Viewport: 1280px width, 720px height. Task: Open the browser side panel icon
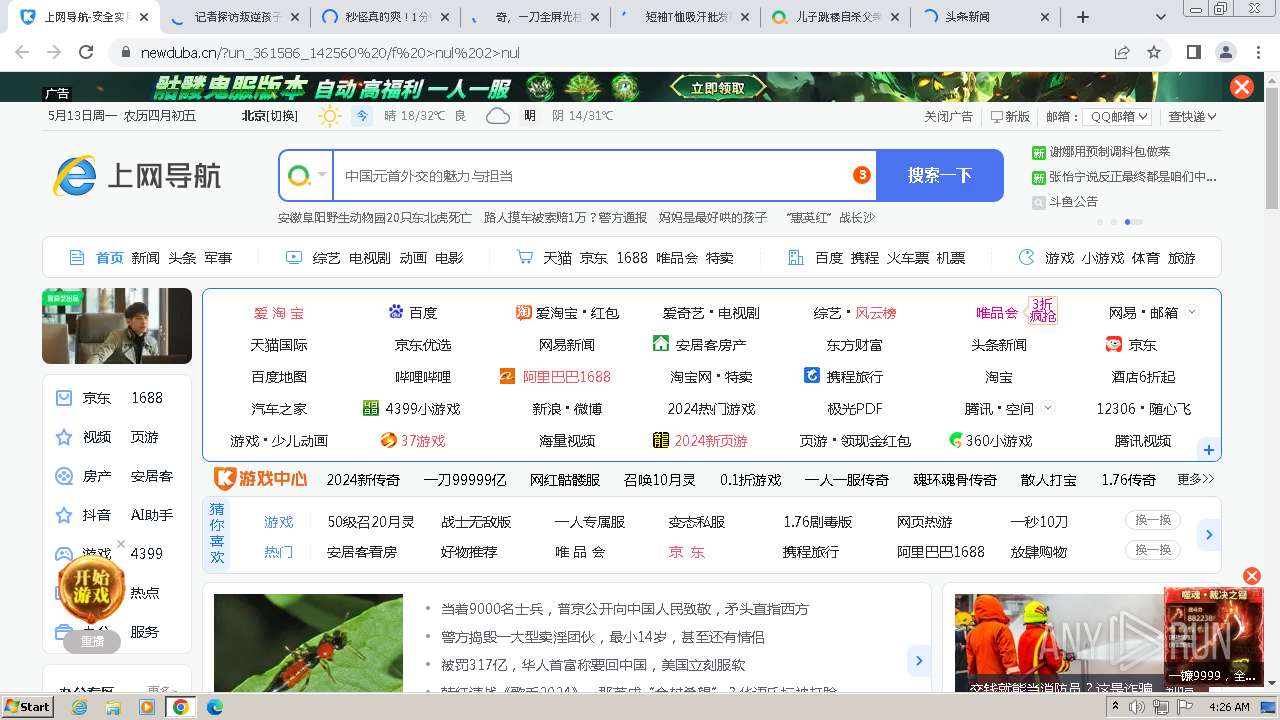click(1194, 52)
